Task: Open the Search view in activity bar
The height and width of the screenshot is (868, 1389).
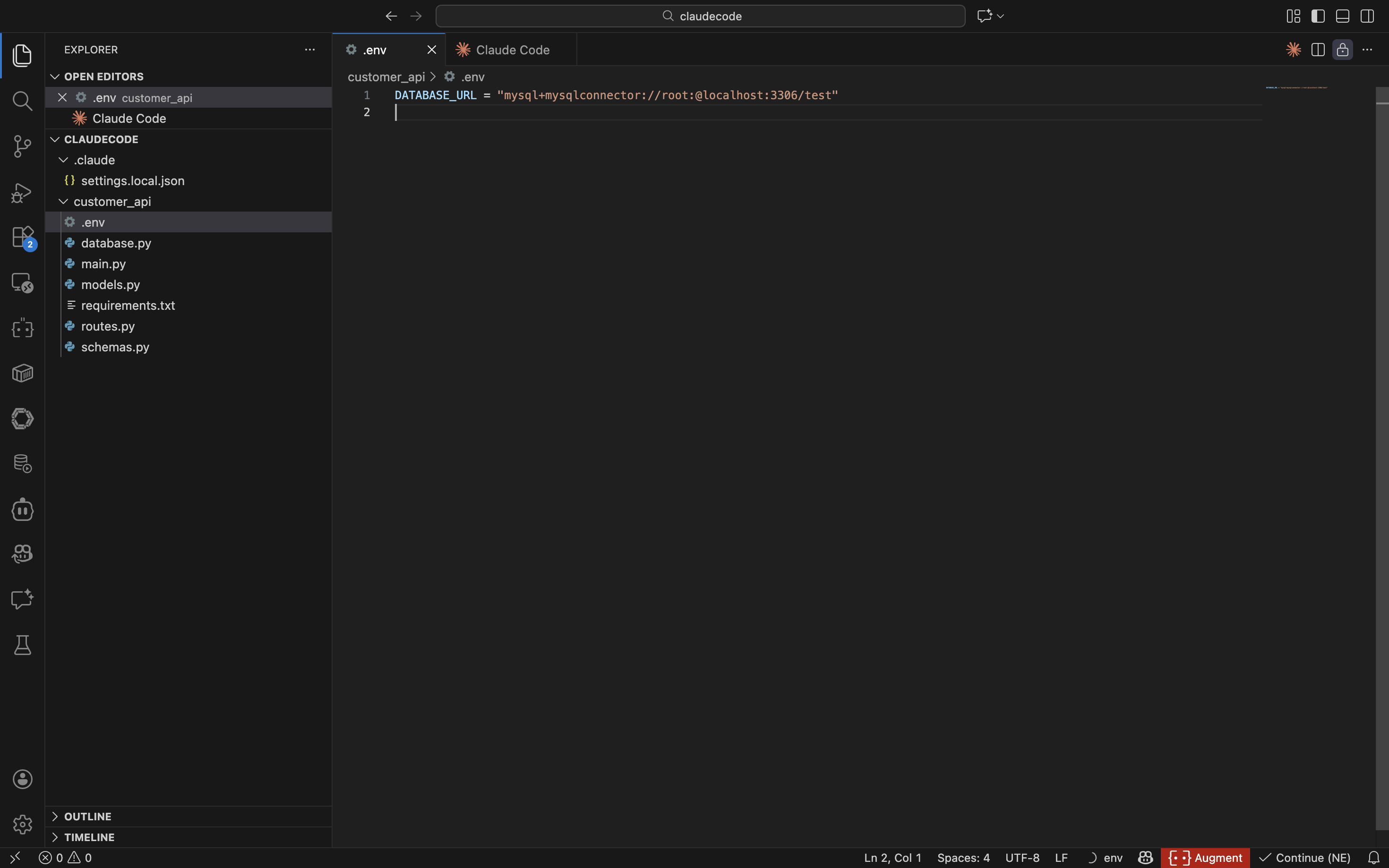Action: point(22,101)
